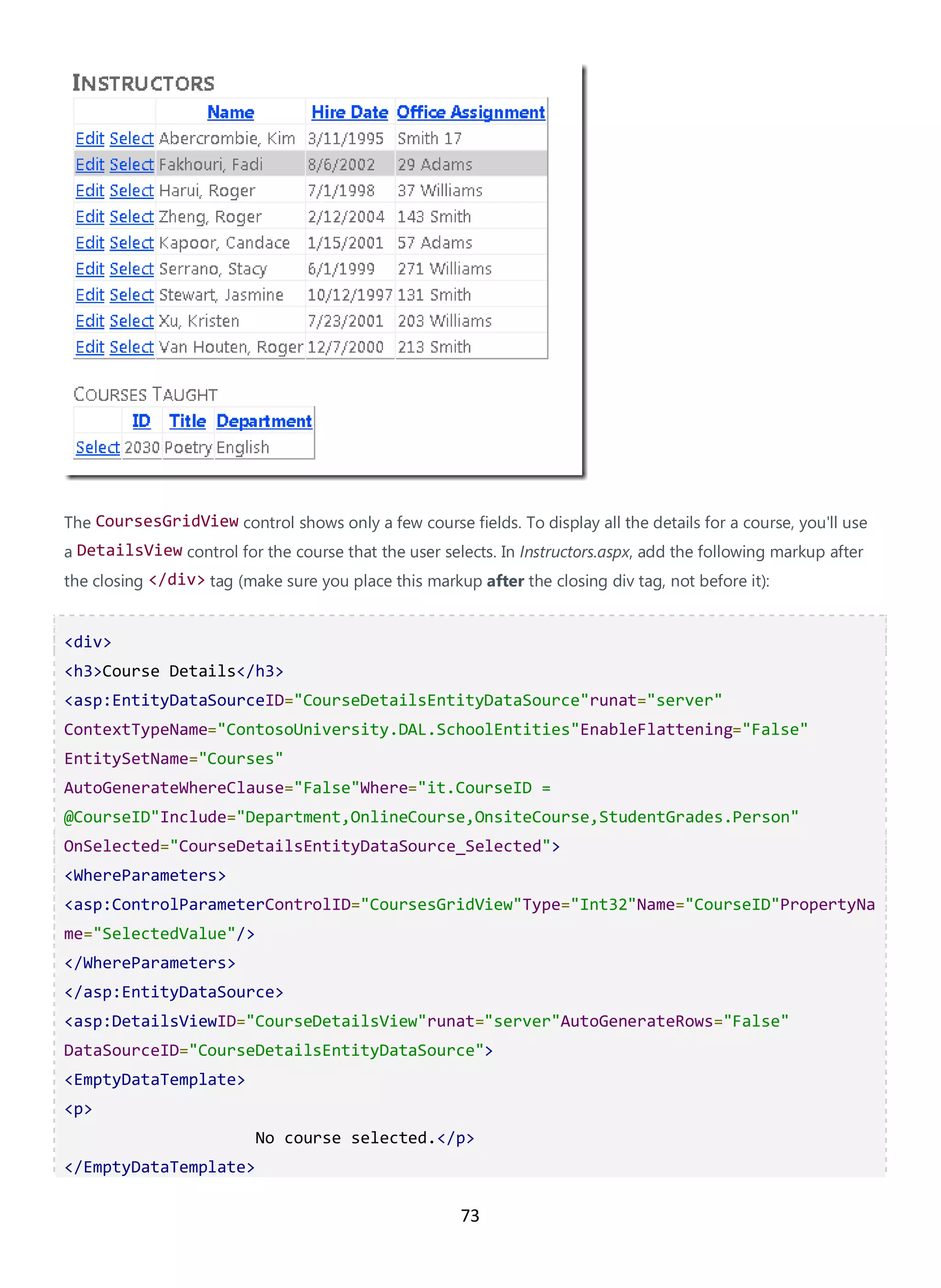Click Select for Fakhouri, Fadi
The height and width of the screenshot is (1288, 941).
[x=131, y=165]
